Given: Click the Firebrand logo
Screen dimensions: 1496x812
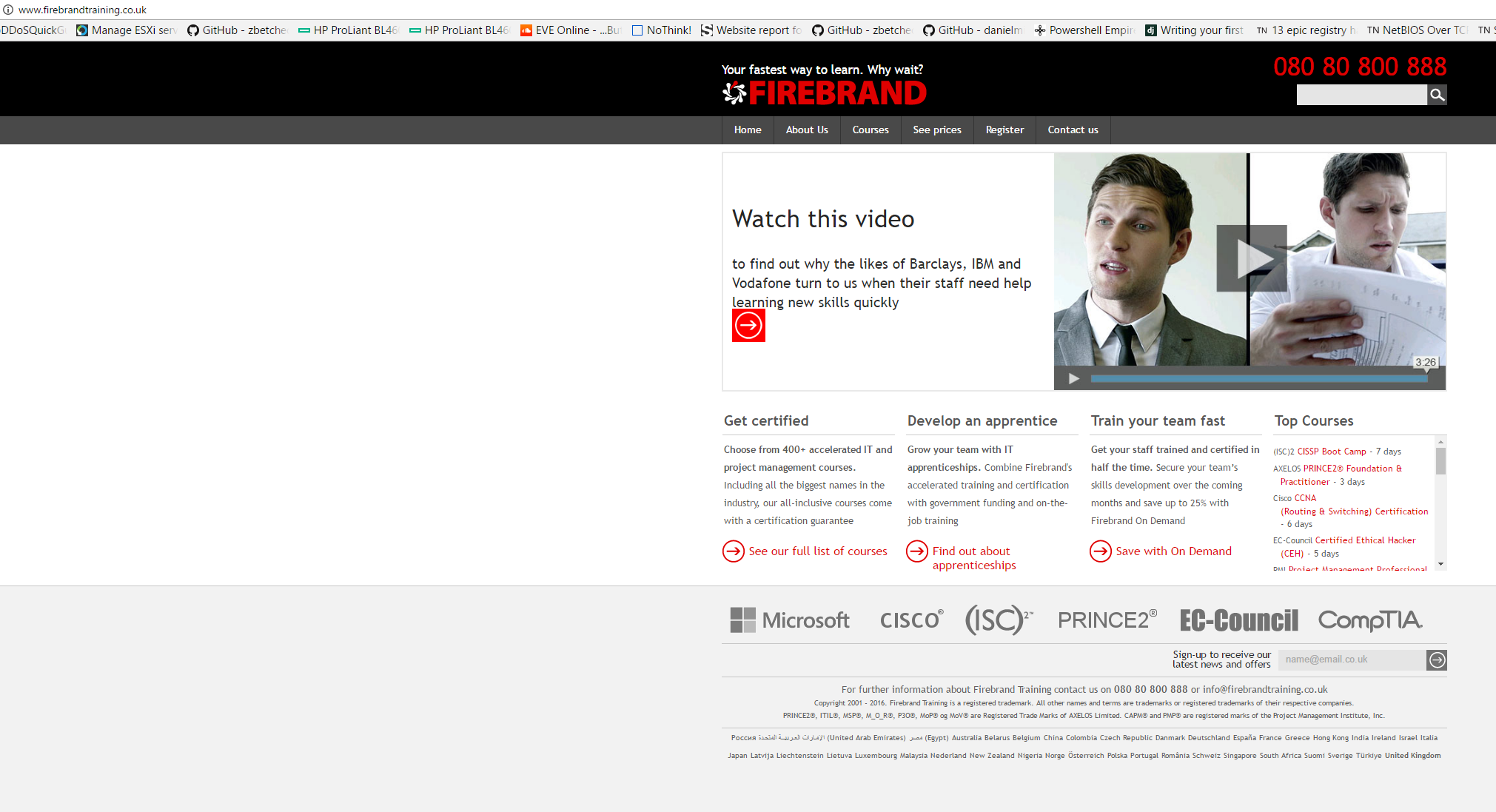Looking at the screenshot, I should tap(825, 93).
